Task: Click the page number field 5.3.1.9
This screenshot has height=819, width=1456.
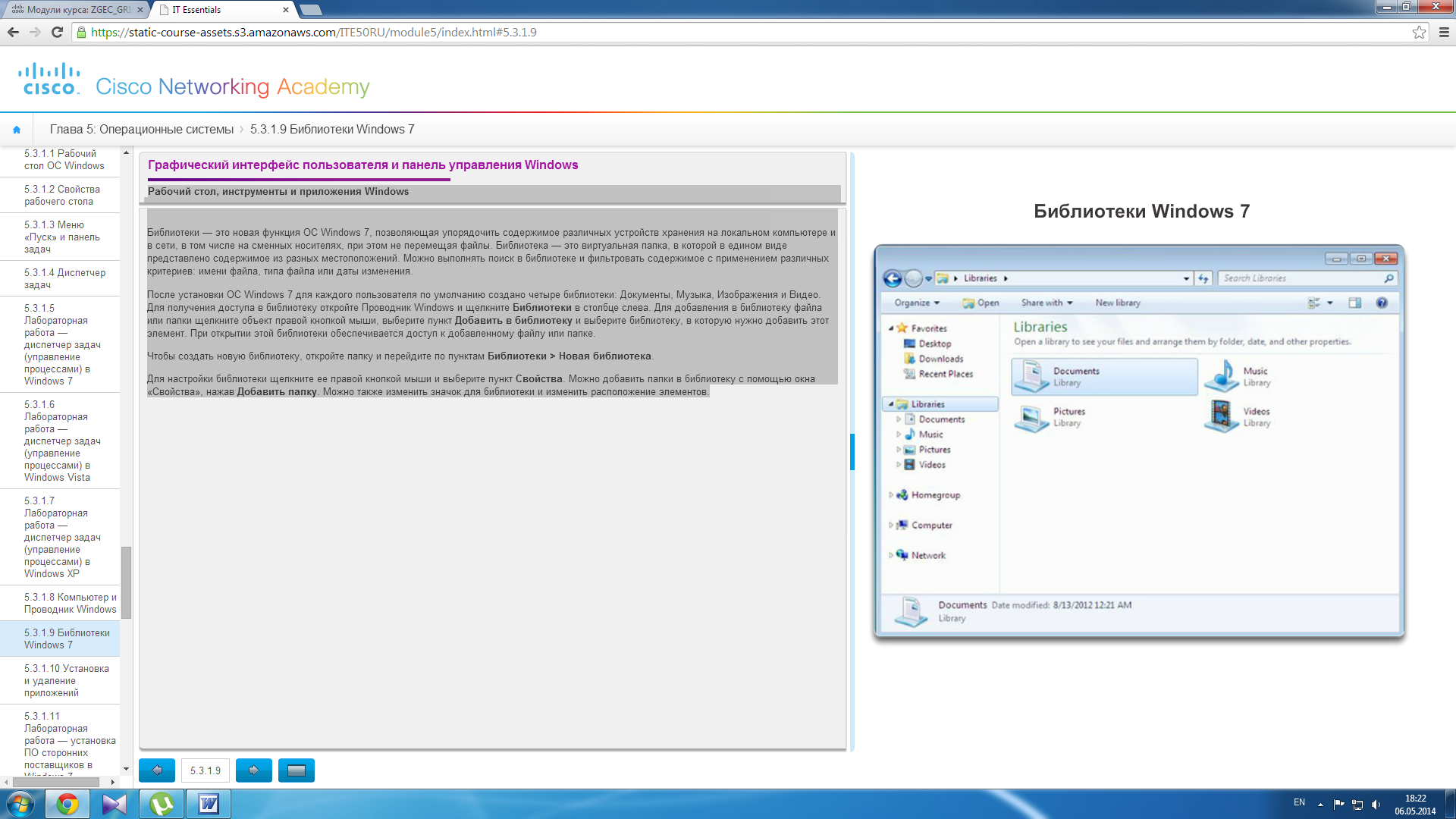Action: pyautogui.click(x=206, y=770)
